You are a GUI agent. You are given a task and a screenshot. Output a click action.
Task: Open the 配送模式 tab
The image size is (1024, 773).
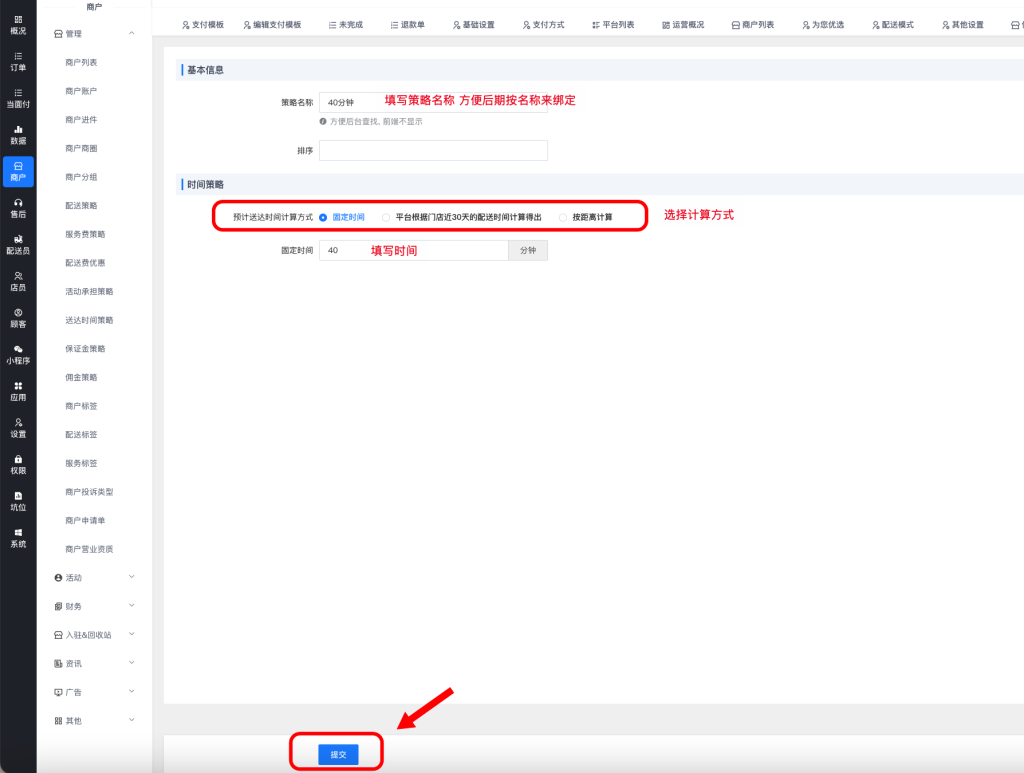click(x=891, y=24)
